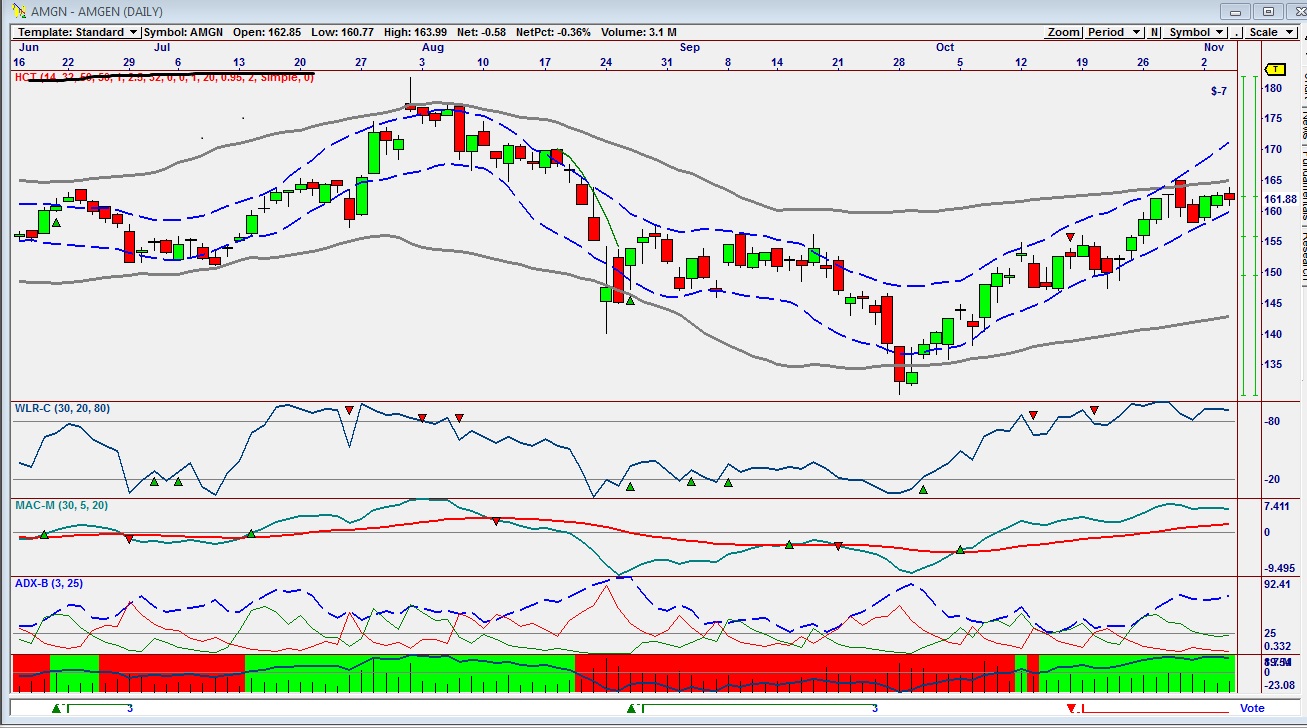
Task: Click the AMGN chart window title icon
Action: (x=20, y=11)
